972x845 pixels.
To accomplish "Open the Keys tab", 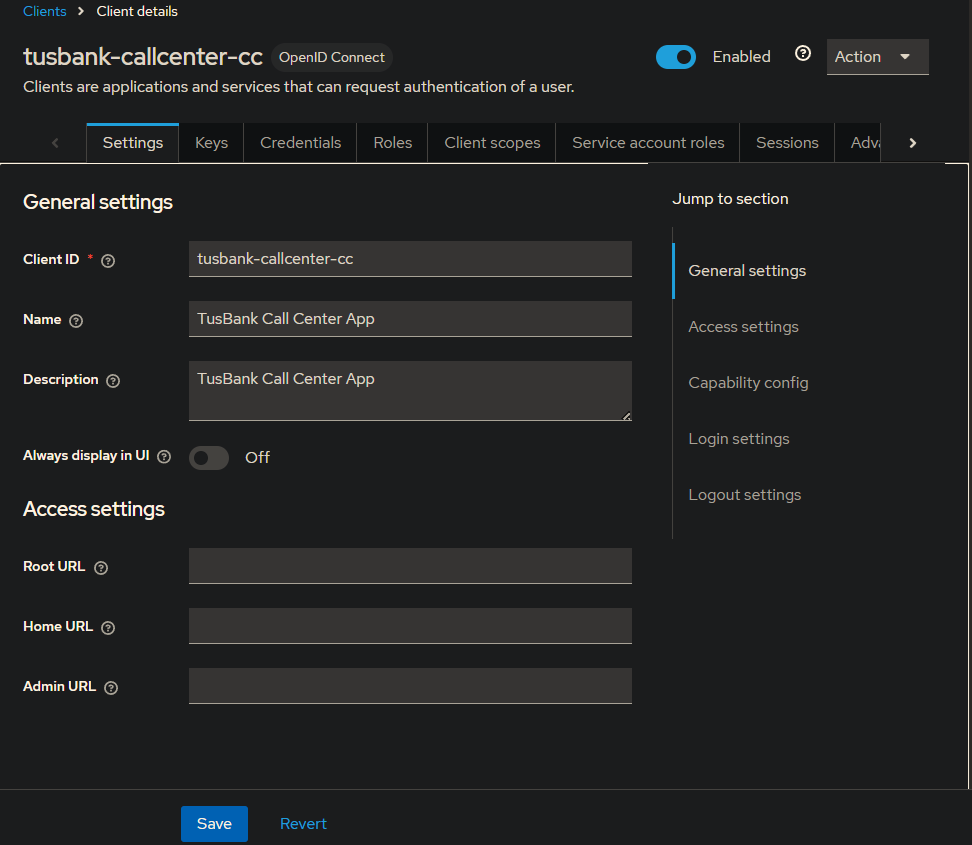I will click(x=211, y=143).
